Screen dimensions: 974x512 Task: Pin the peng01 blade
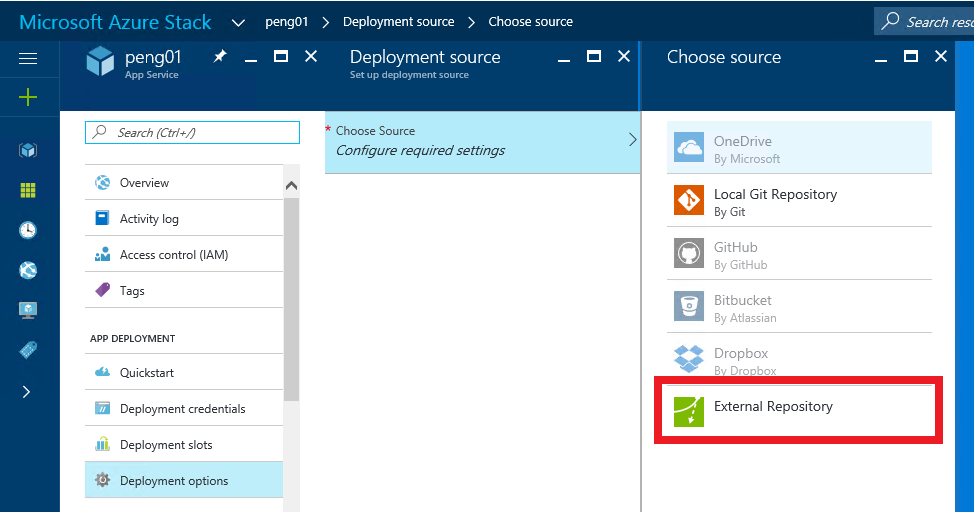click(220, 57)
